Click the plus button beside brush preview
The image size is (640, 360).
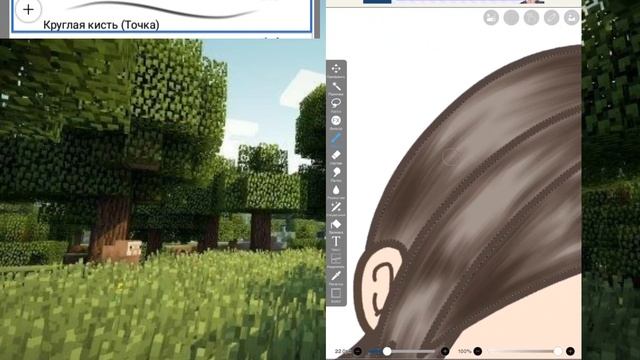pyautogui.click(x=28, y=9)
